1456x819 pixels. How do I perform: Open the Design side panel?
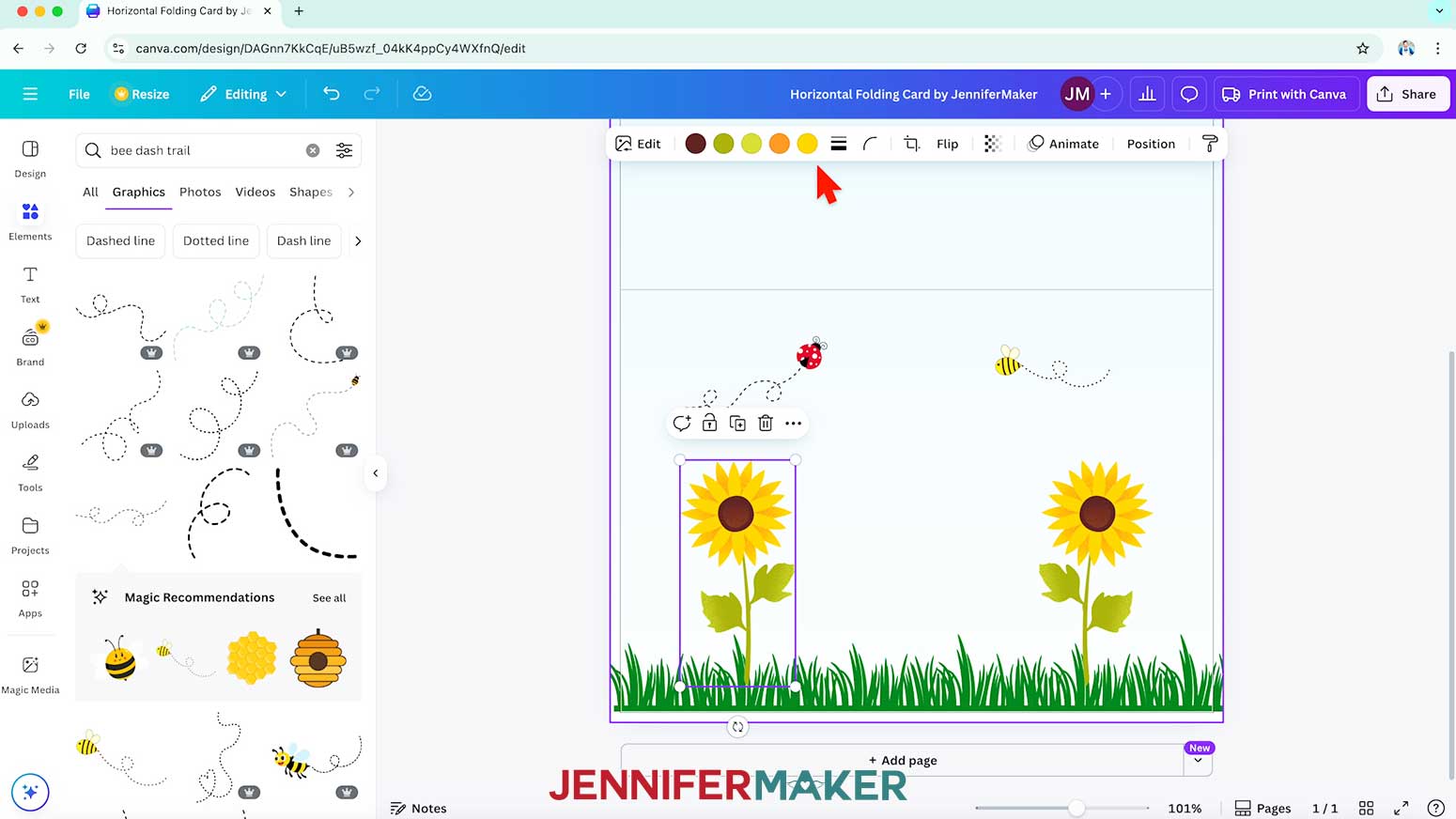click(30, 159)
